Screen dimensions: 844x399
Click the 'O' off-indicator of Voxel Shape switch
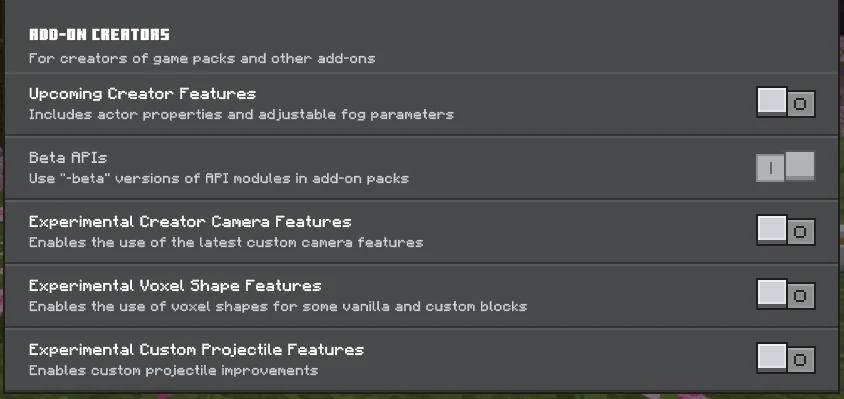pyautogui.click(x=800, y=296)
